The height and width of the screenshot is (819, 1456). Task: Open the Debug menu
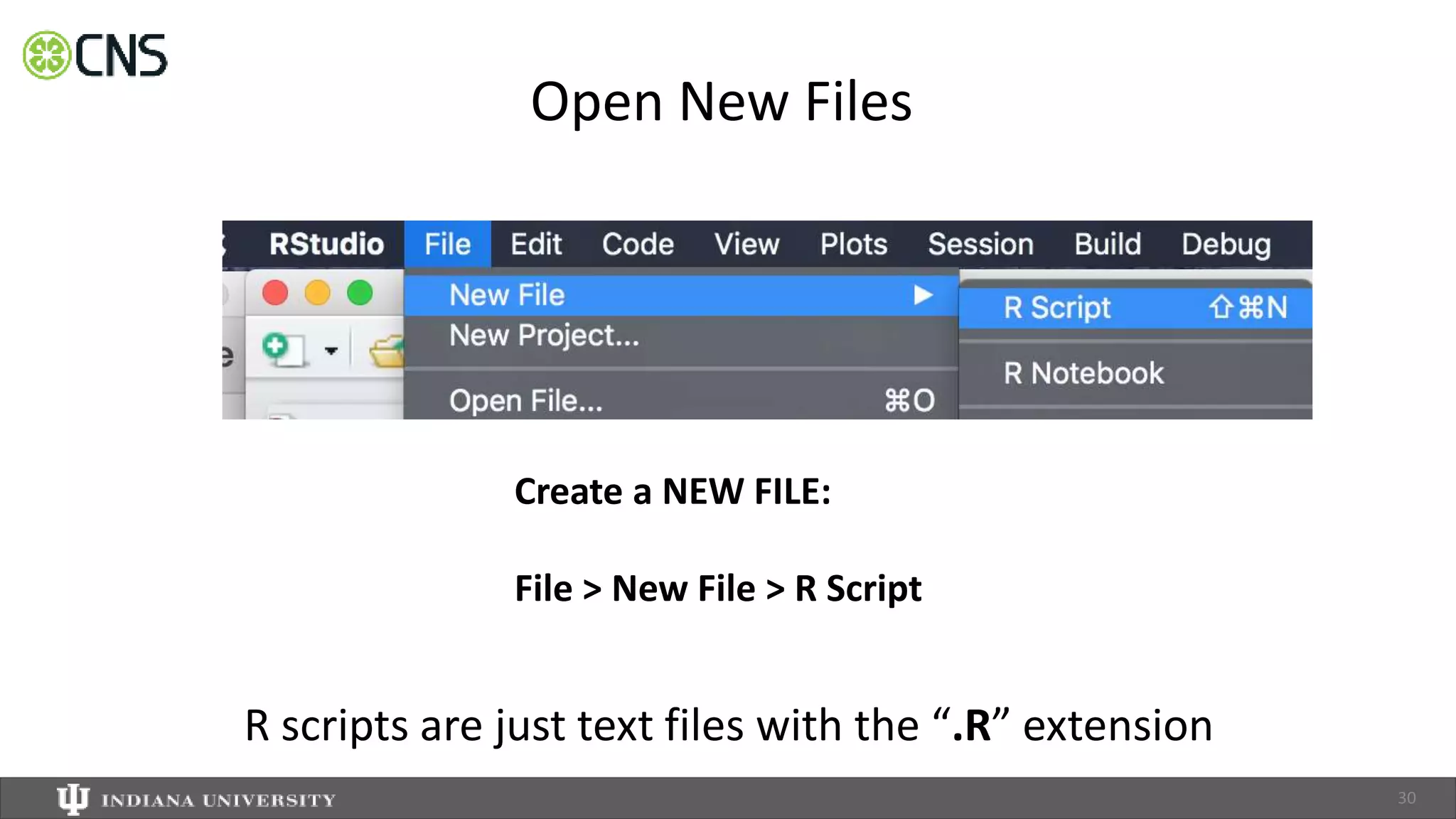pyautogui.click(x=1226, y=245)
